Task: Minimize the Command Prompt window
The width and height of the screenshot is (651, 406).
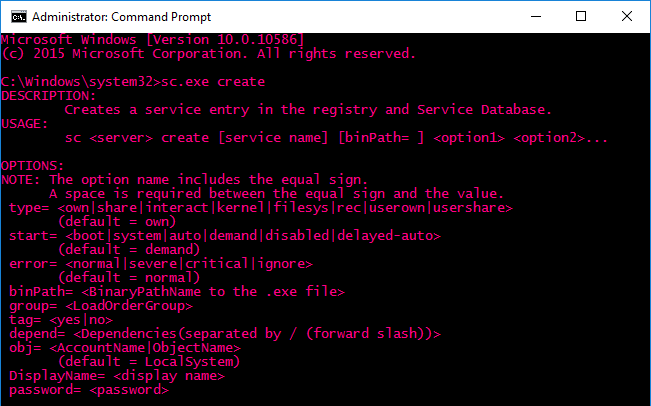Action: coord(536,17)
